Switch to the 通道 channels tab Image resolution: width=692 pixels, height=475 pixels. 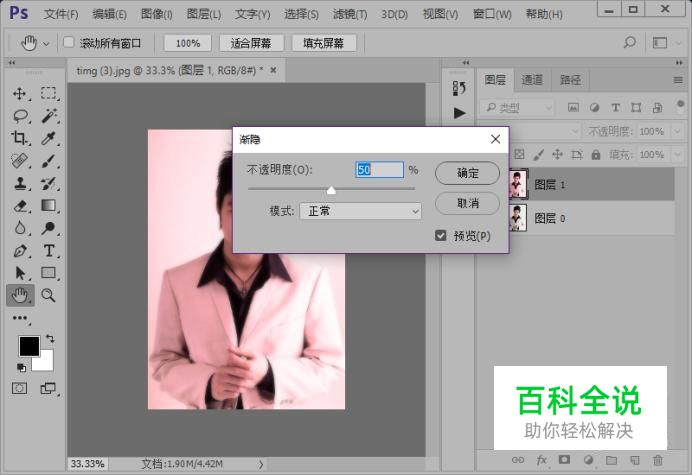click(x=532, y=80)
